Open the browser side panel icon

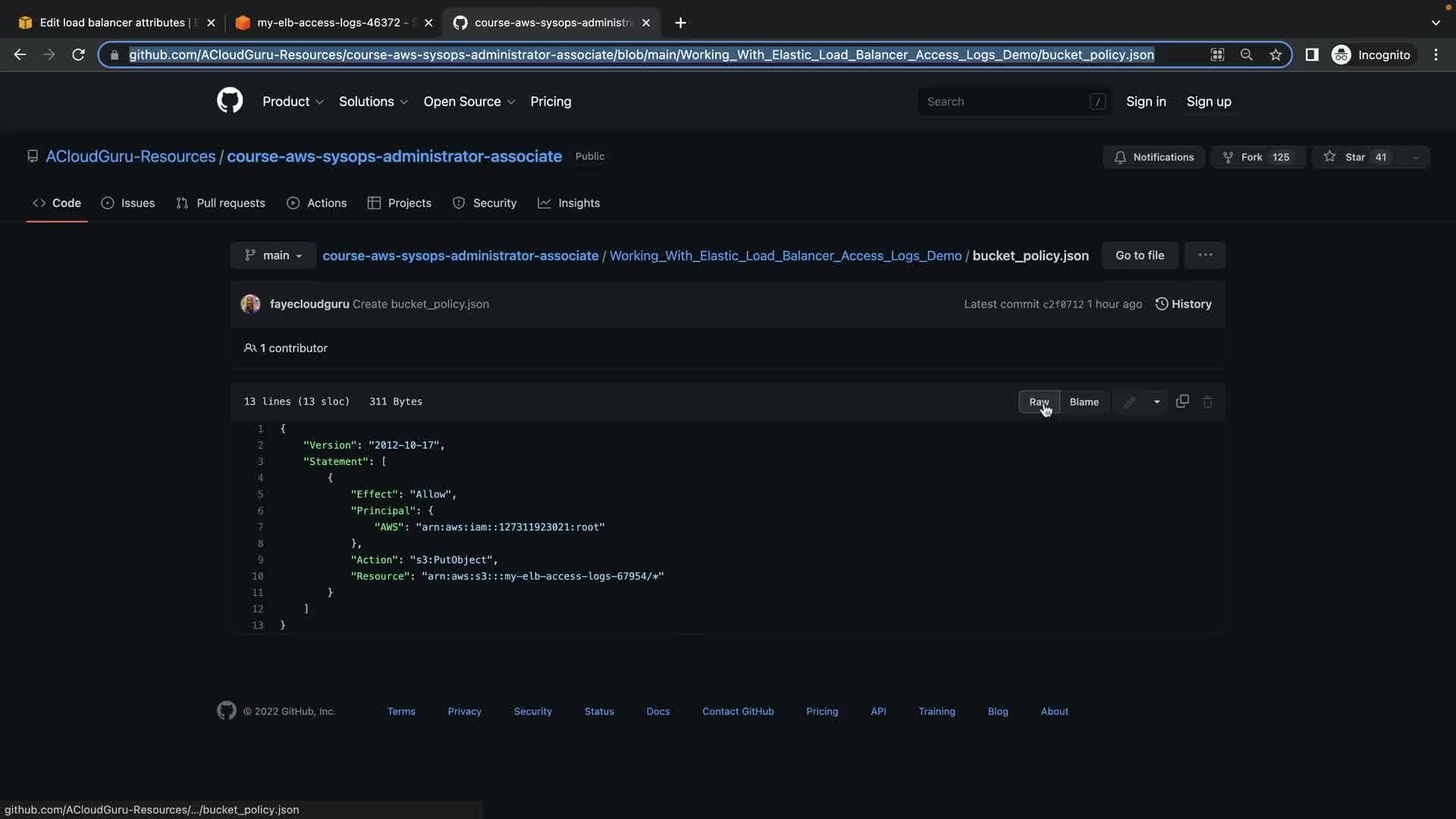point(1311,55)
